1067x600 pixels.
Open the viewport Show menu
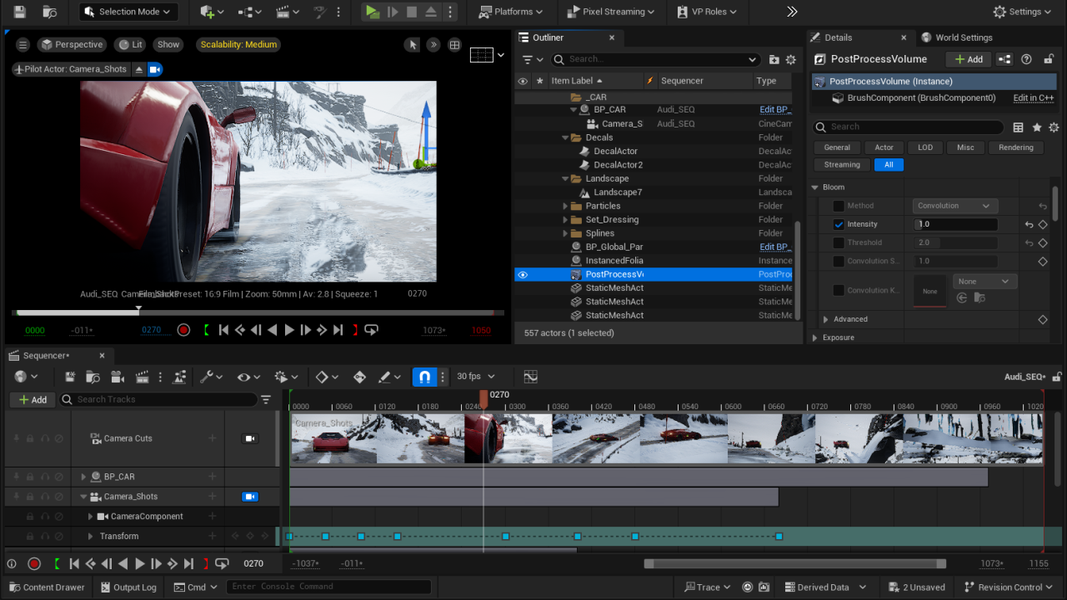[168, 44]
